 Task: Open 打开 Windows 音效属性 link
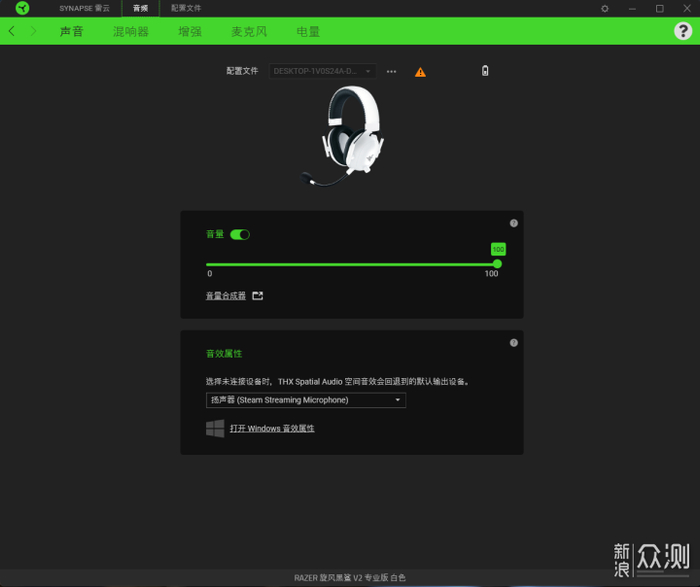tap(272, 429)
